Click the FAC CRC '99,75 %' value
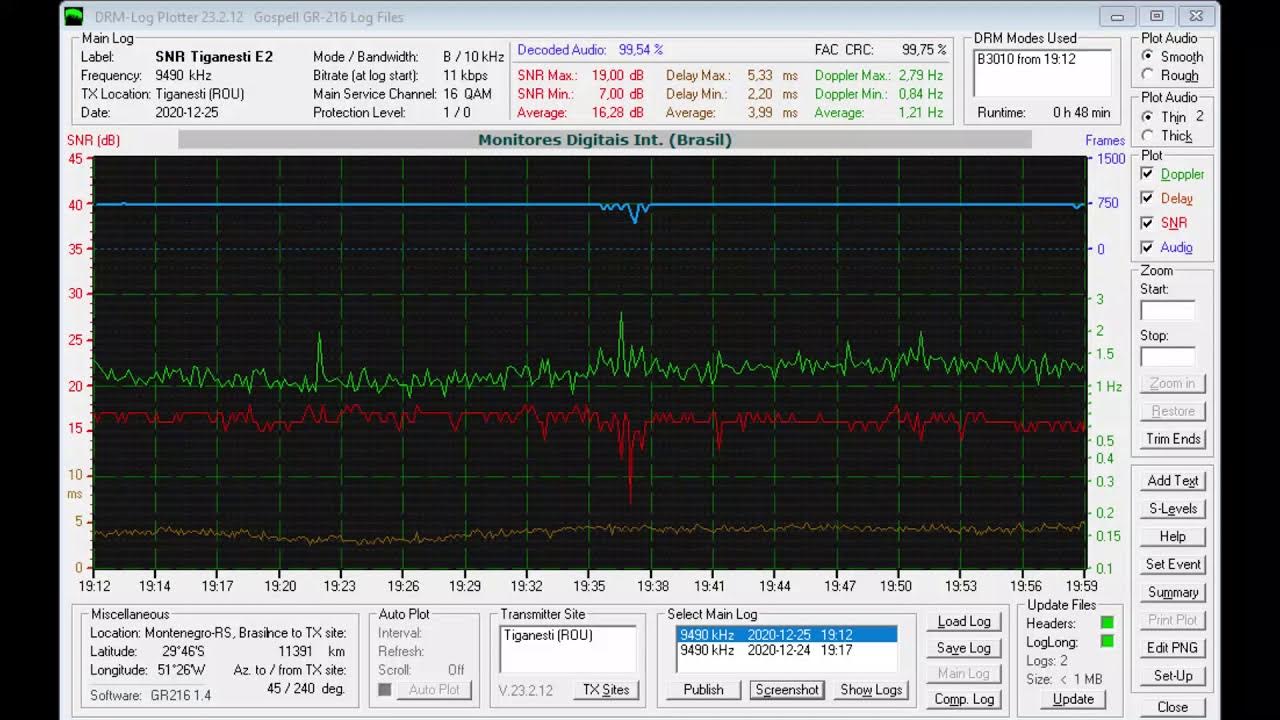The image size is (1280, 720). (x=924, y=50)
